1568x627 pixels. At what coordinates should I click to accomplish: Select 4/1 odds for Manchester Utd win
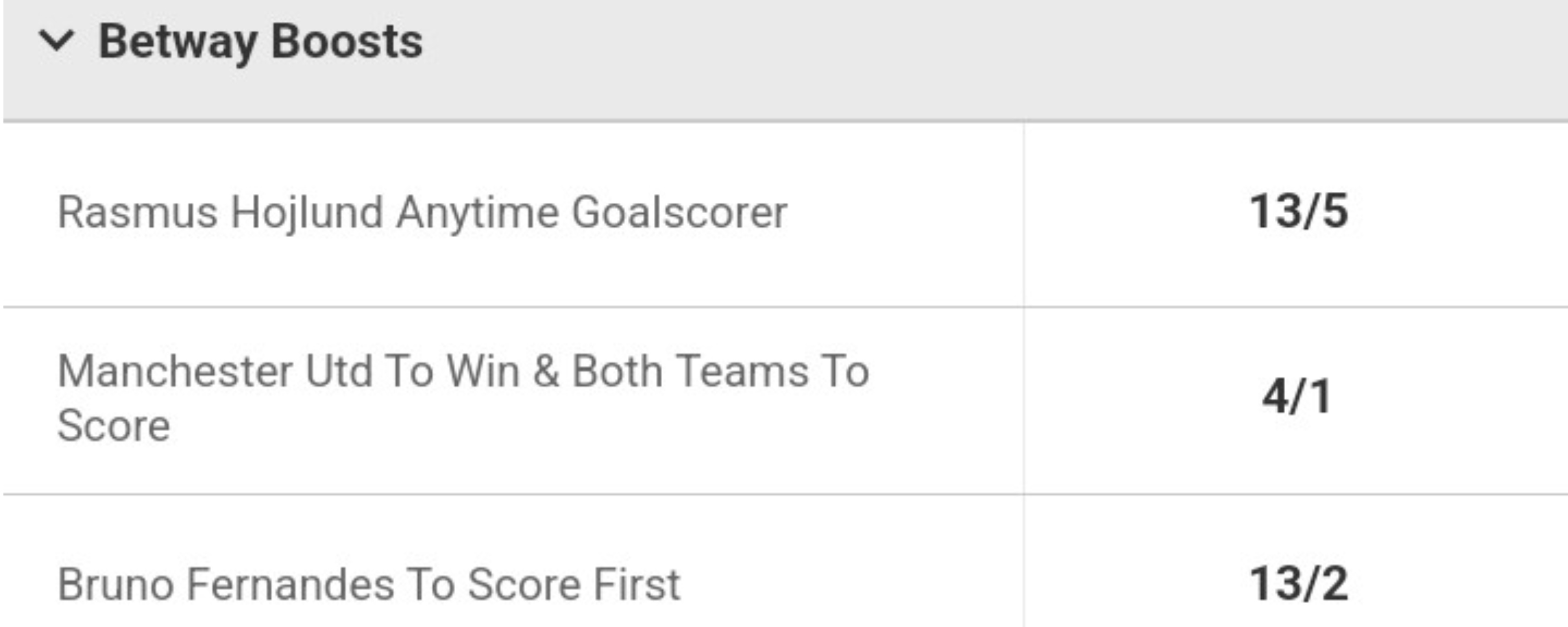[1297, 397]
